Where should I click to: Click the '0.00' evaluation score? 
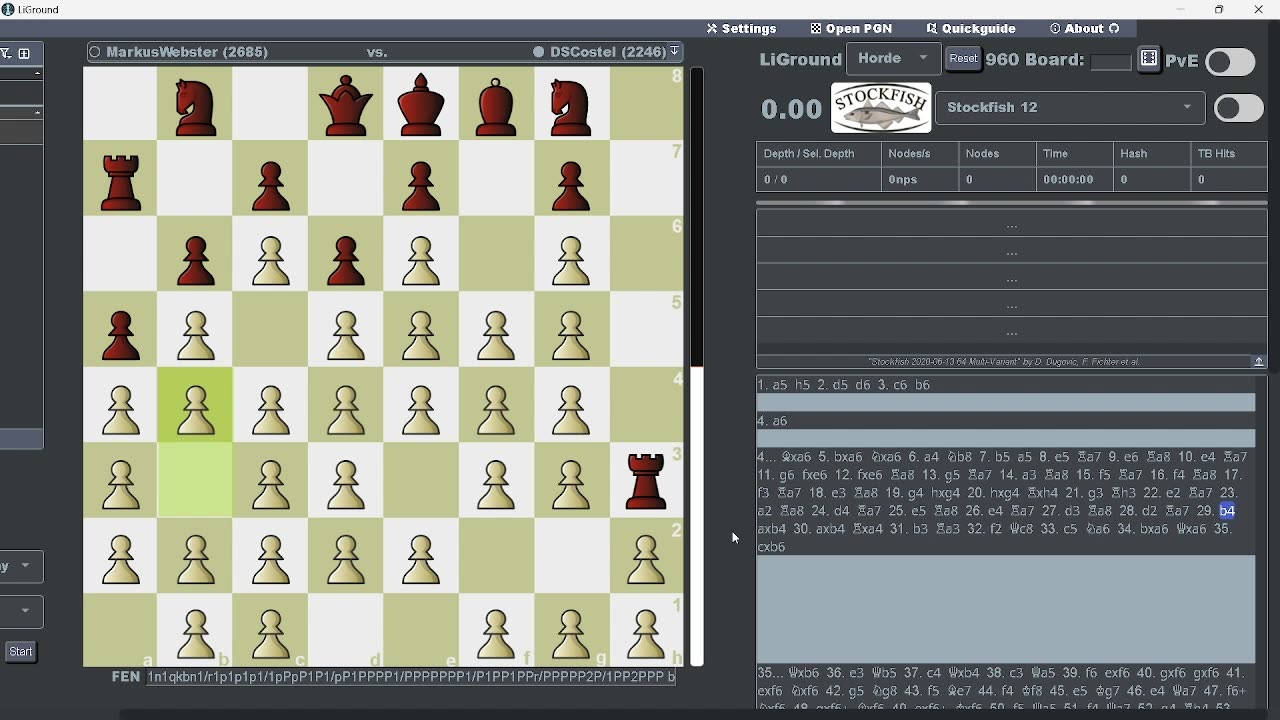[x=792, y=109]
